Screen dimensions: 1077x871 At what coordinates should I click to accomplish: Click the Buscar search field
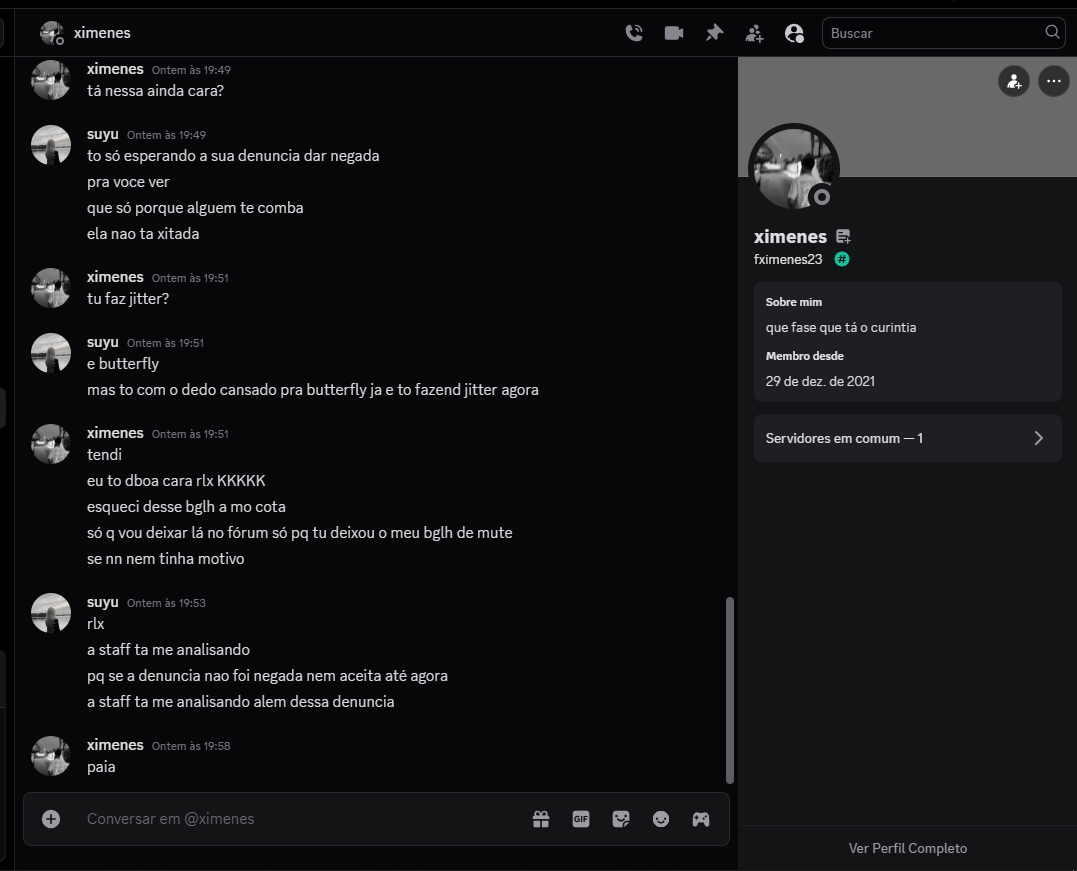click(x=944, y=33)
